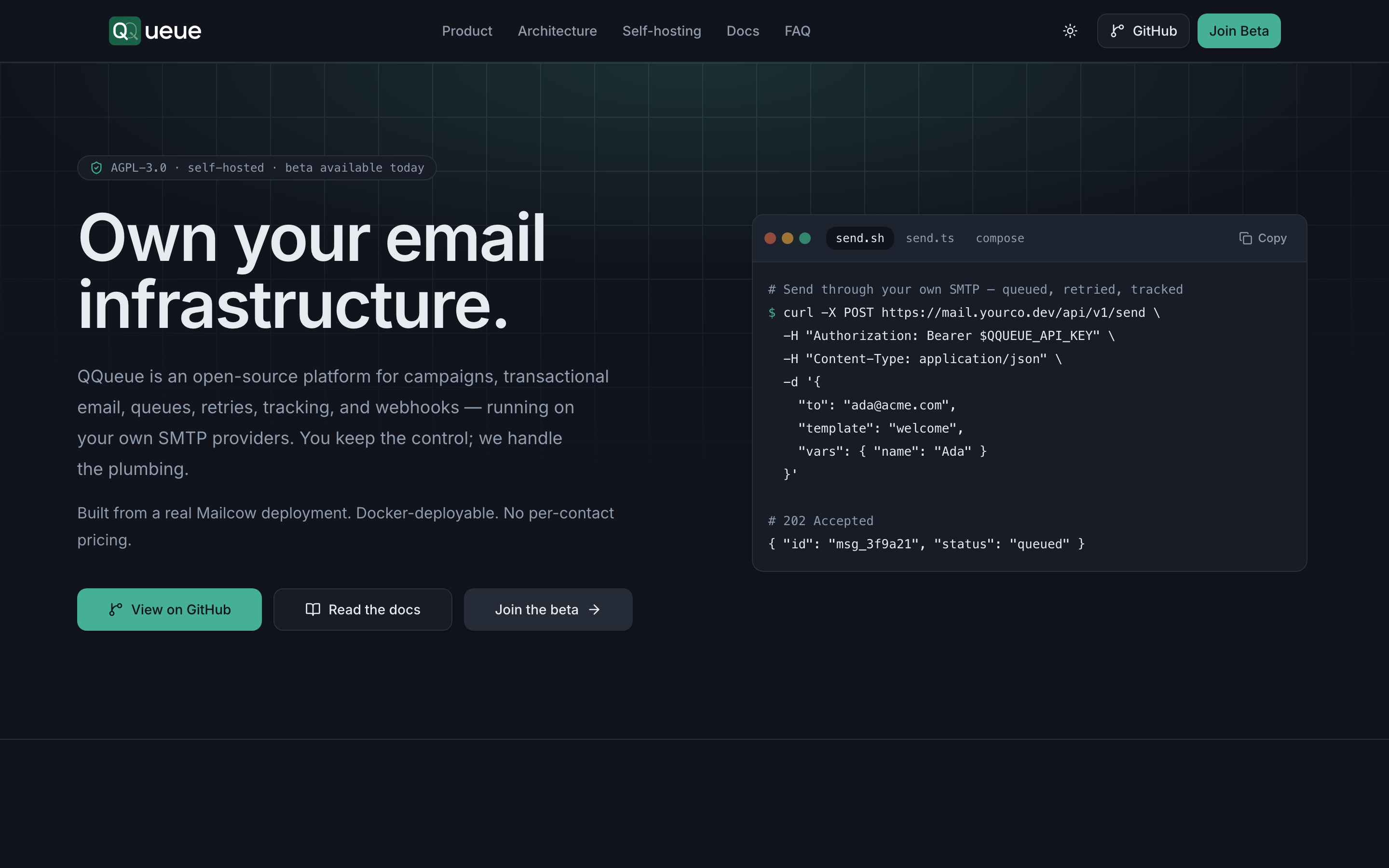The height and width of the screenshot is (868, 1389).
Task: Jump to FAQ in the navigation
Action: [x=797, y=31]
